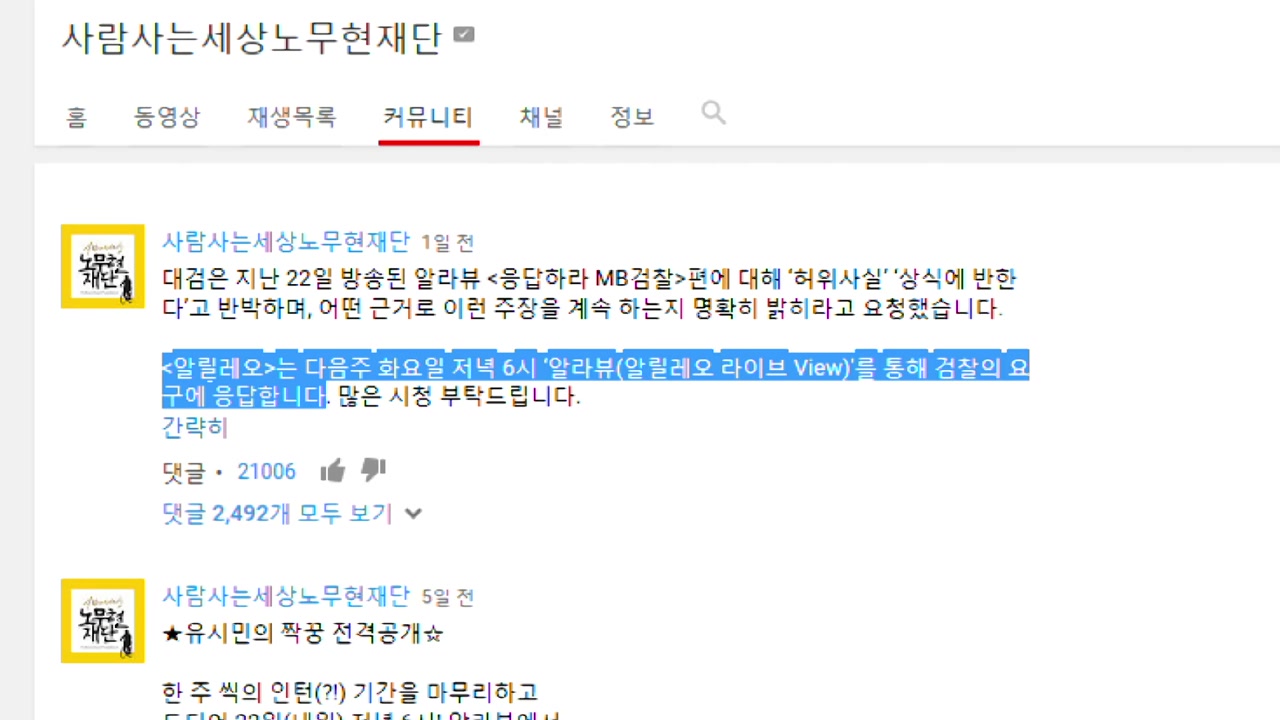Viewport: 1280px width, 720px height.
Task: Open the 1일 전 timestamp link
Action: [x=447, y=243]
